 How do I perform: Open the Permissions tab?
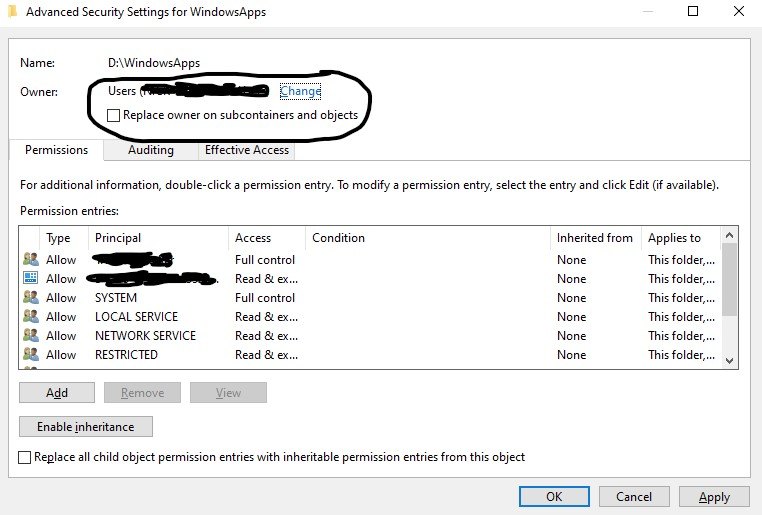[x=56, y=150]
